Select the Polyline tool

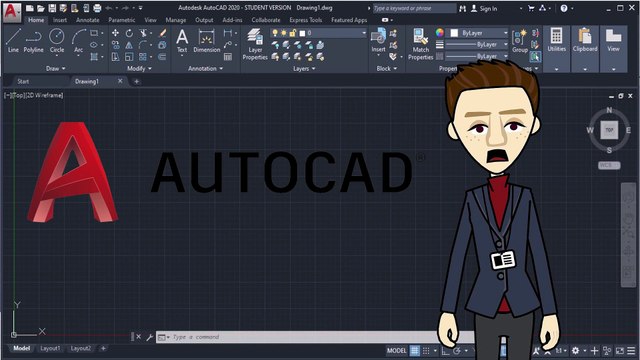[x=33, y=41]
